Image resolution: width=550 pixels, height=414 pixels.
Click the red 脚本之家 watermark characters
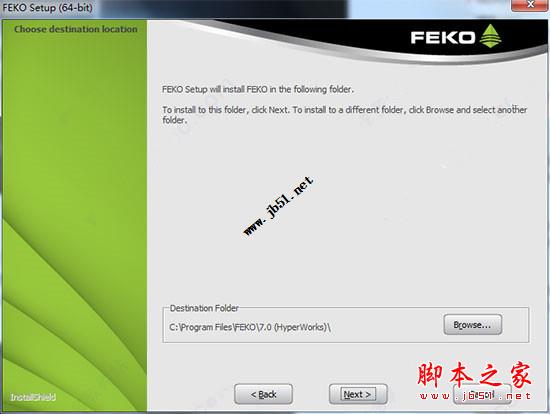pyautogui.click(x=474, y=375)
